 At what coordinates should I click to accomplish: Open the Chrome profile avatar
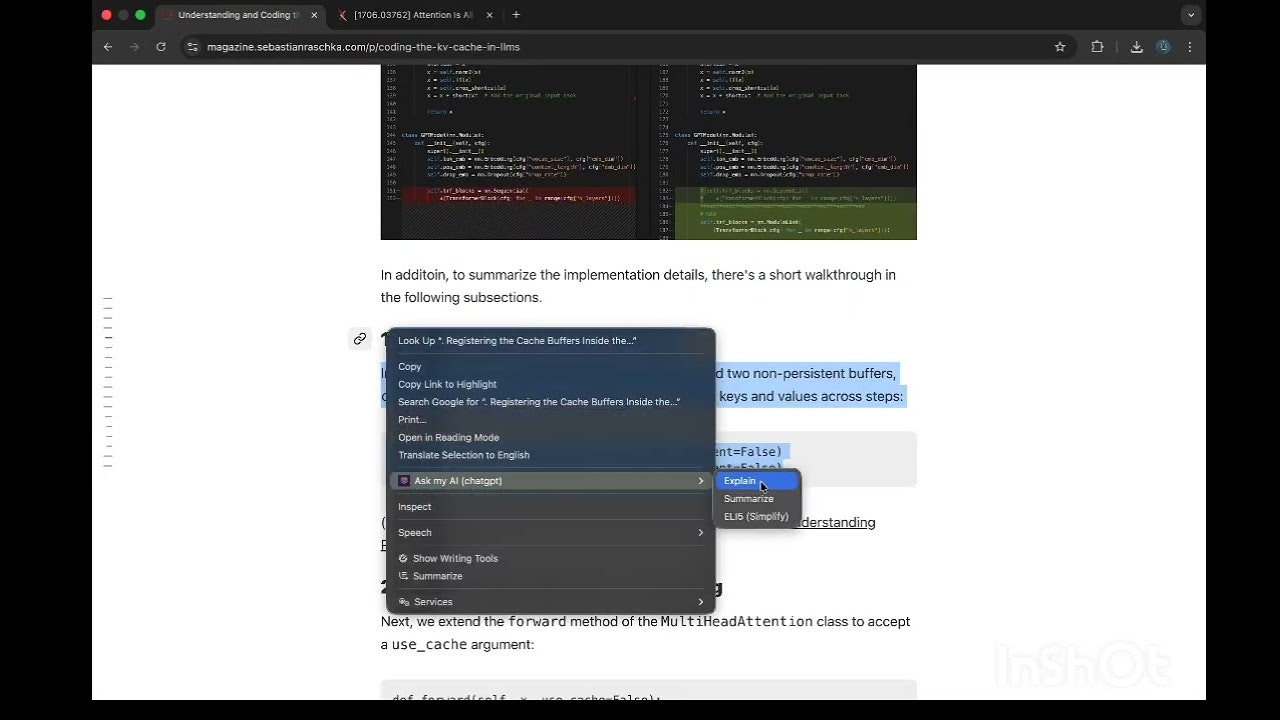coord(1163,47)
